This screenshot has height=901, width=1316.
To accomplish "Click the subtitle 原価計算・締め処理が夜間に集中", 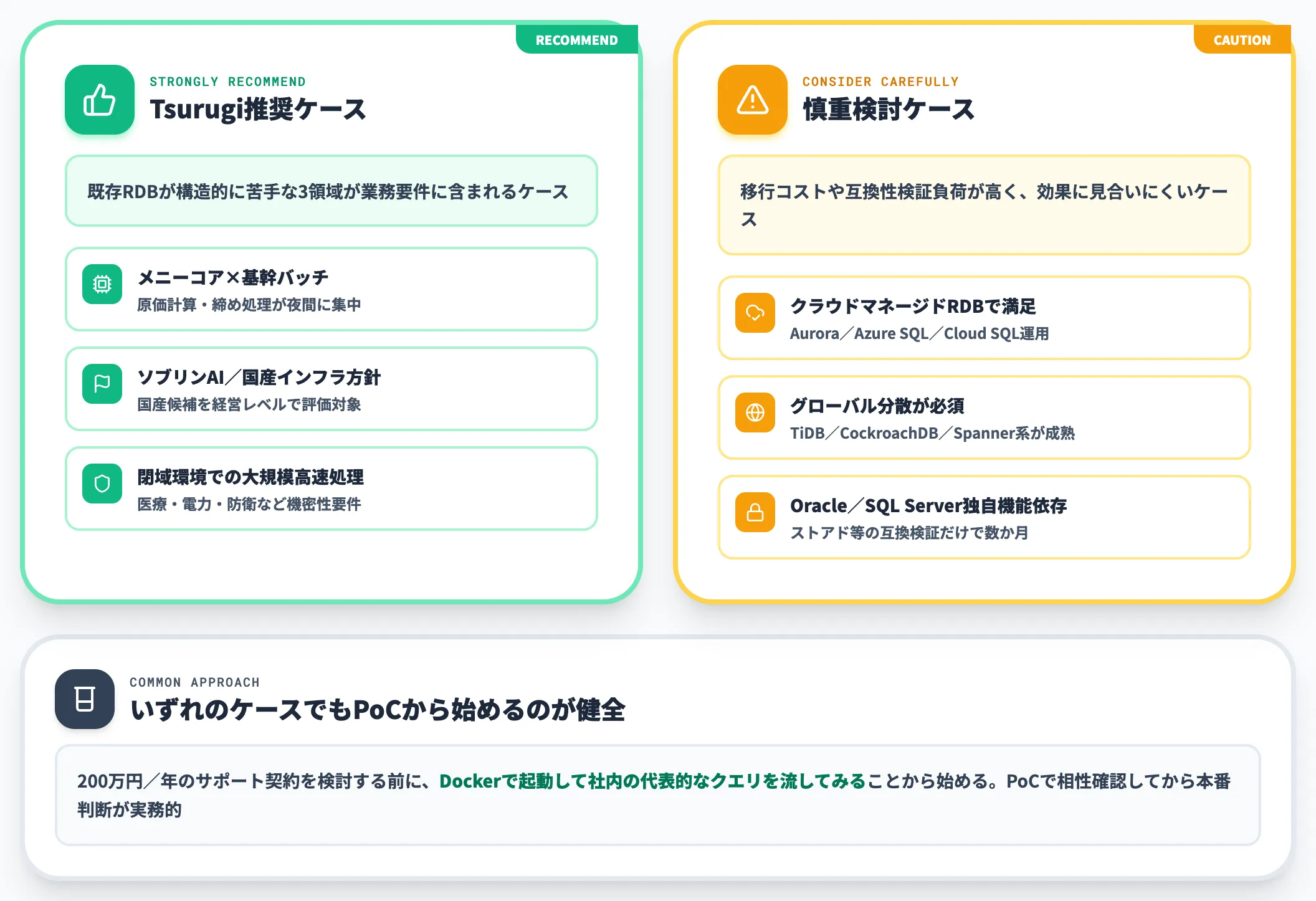I will [x=249, y=305].
